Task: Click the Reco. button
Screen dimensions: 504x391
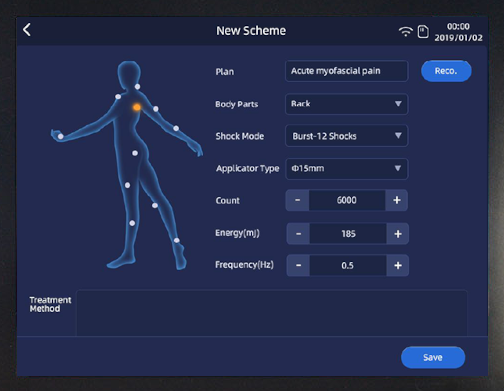Action: tap(446, 71)
